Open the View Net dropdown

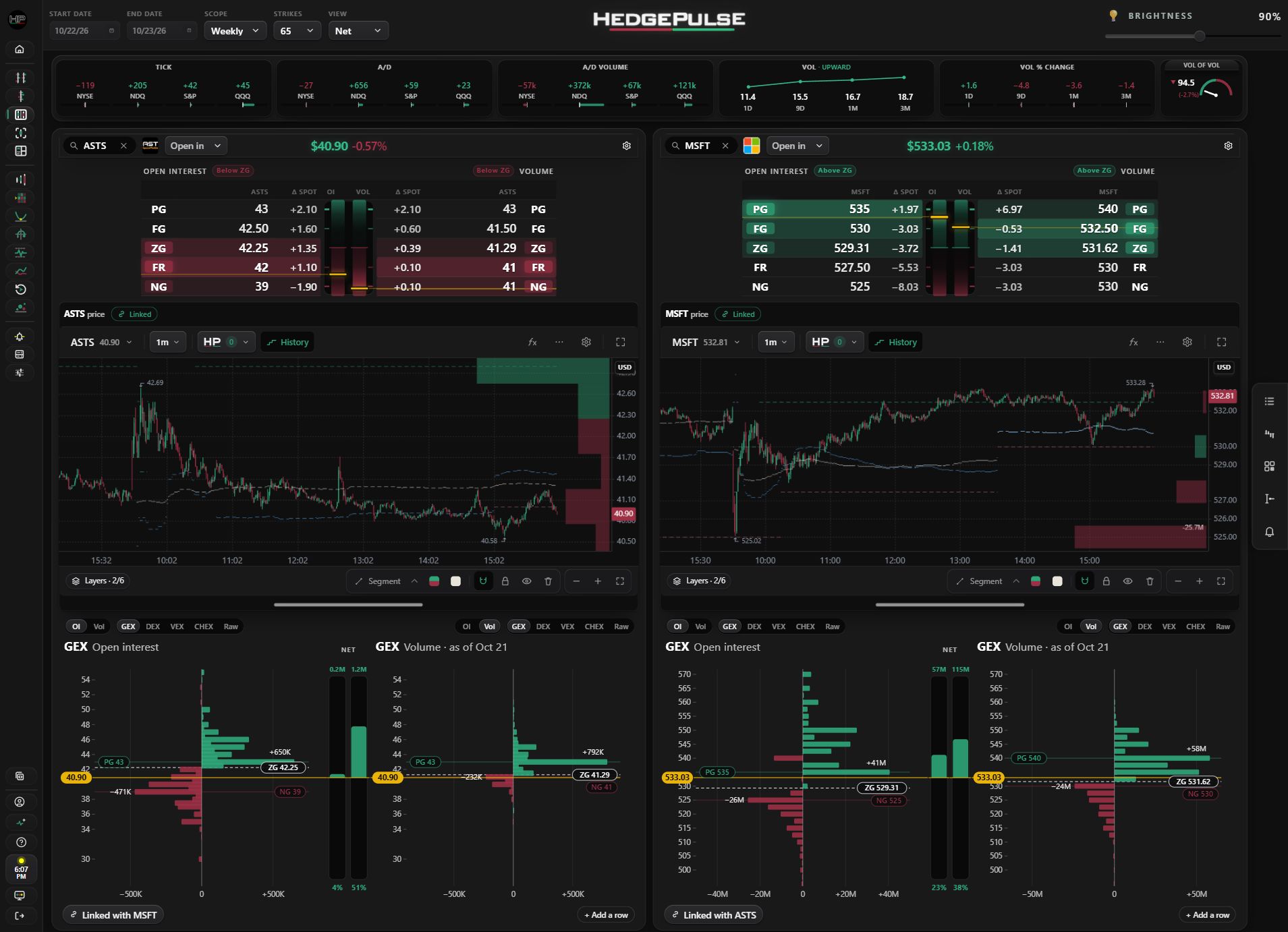tap(358, 31)
